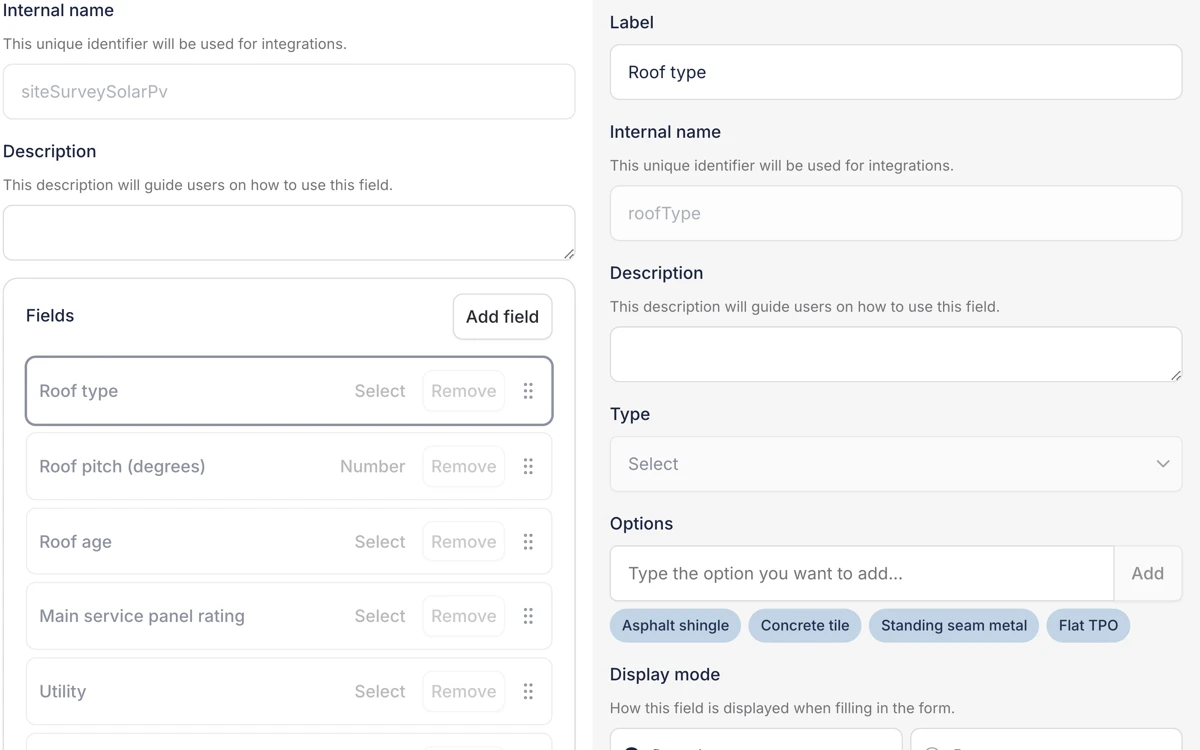Focus the Description box below the siteSurveySolarPv input
Screen dimensions: 1200x750
click(289, 233)
